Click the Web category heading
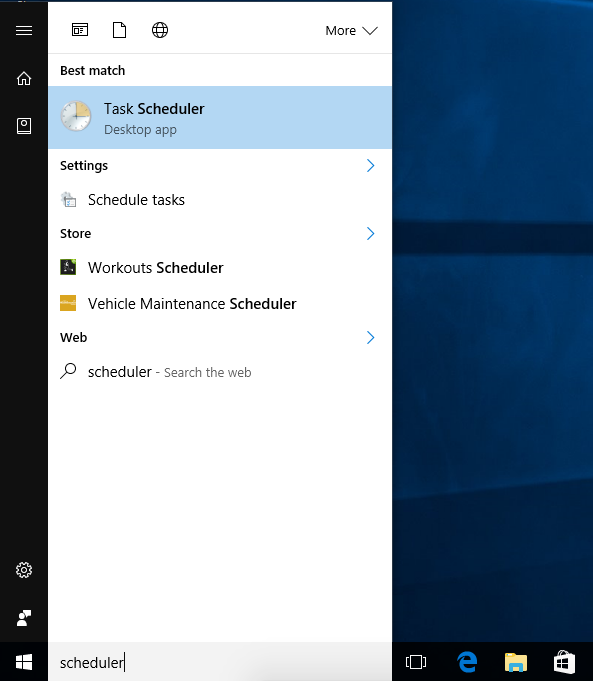Screen dimensions: 593x681 tap(73, 337)
